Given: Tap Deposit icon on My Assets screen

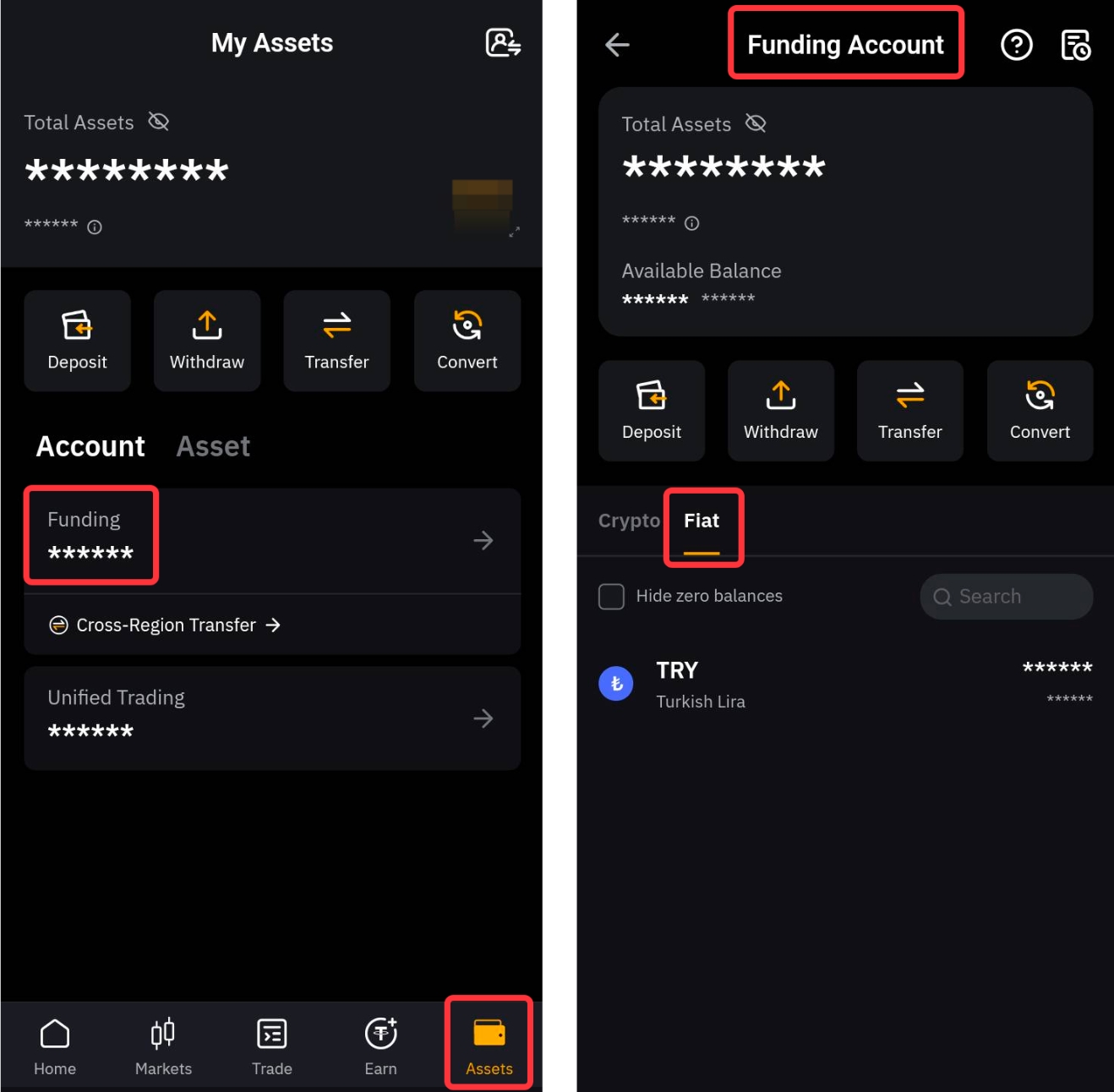Looking at the screenshot, I should (x=77, y=341).
